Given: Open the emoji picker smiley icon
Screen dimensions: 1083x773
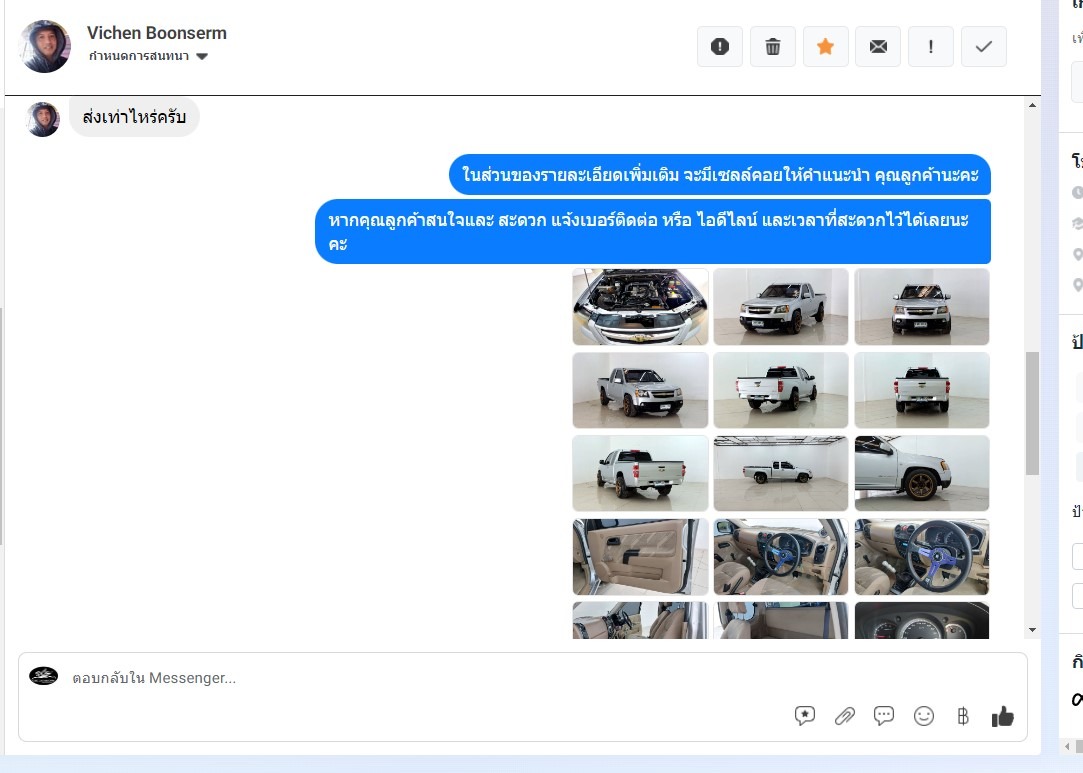Looking at the screenshot, I should point(923,716).
